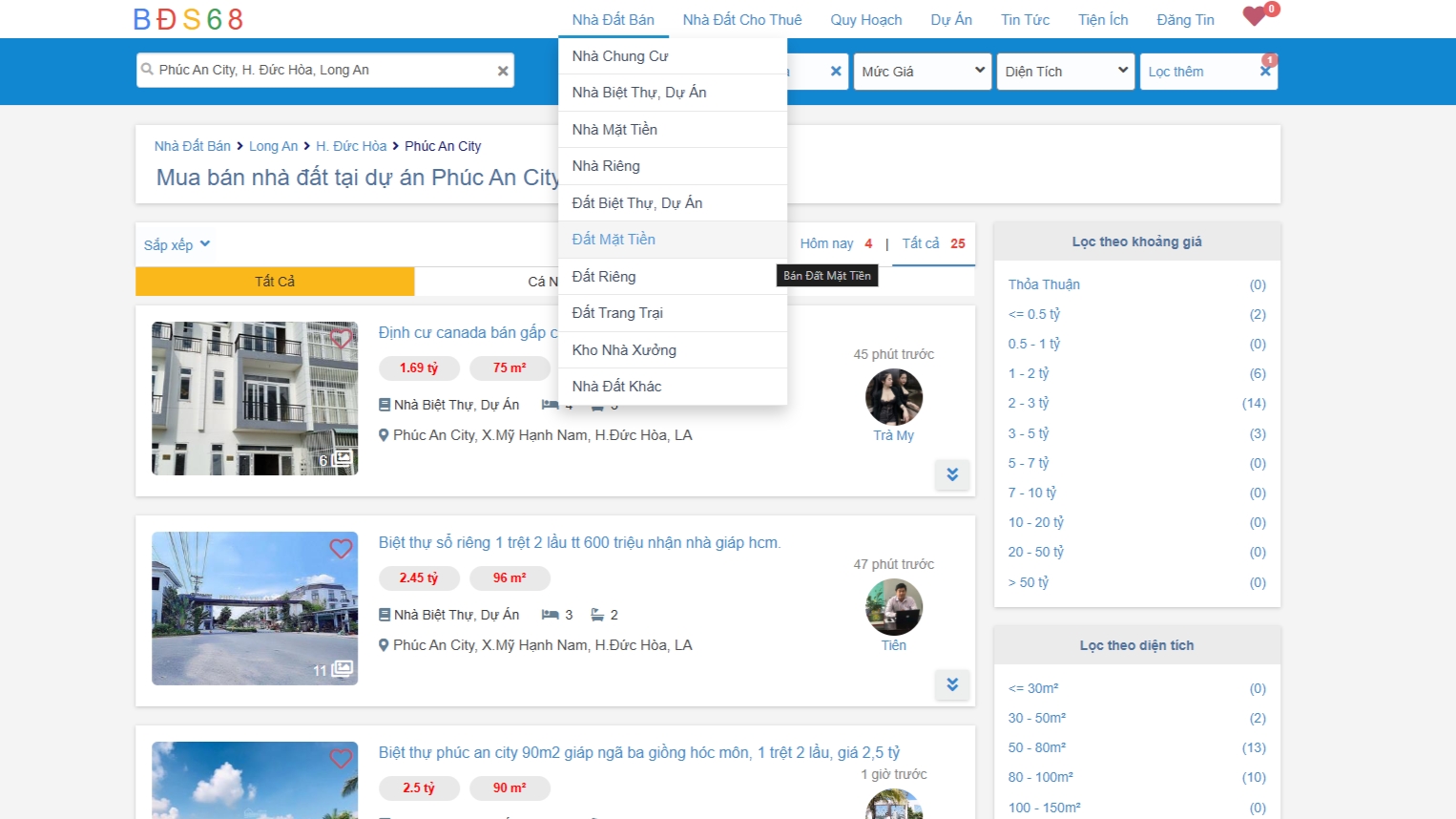Click Đăng Tin link
The height and width of the screenshot is (819, 1456).
click(x=1185, y=19)
